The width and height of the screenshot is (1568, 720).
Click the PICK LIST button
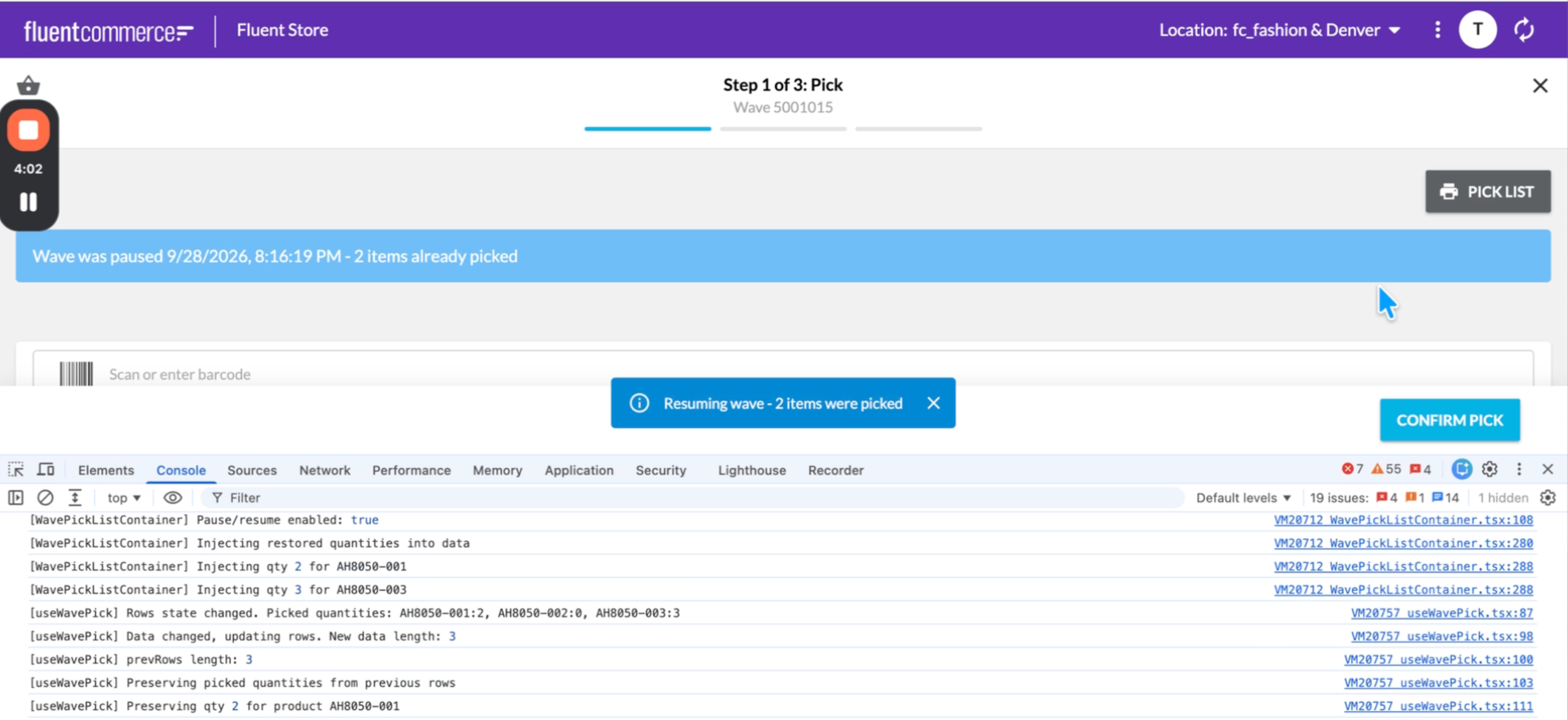point(1487,192)
